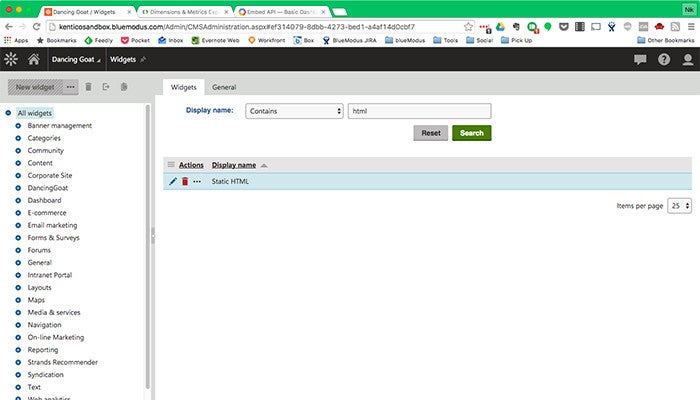Select the Intranet Portal category

coord(50,275)
